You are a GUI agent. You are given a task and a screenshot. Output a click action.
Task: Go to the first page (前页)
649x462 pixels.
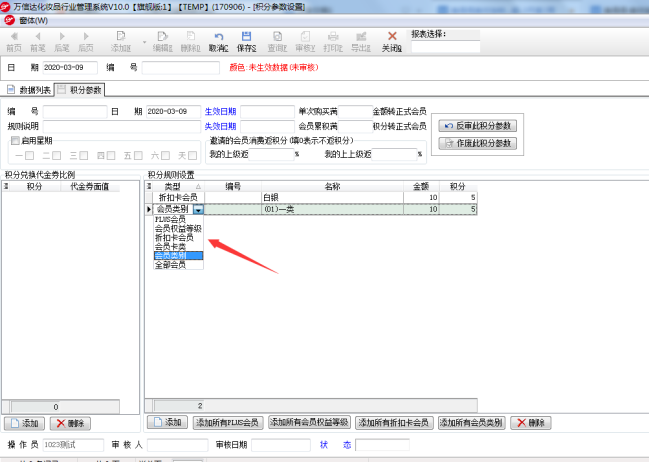pos(14,42)
